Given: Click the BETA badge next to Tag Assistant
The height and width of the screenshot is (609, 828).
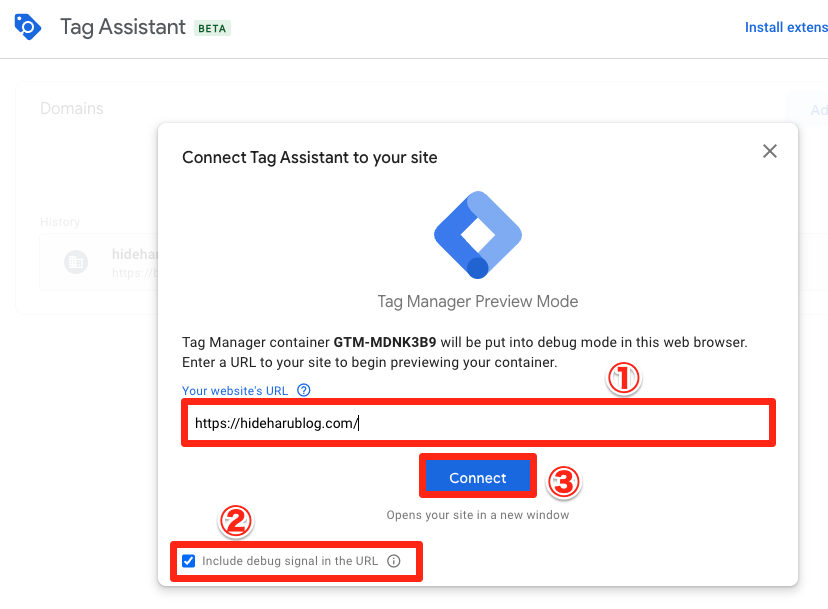Looking at the screenshot, I should tap(212, 29).
